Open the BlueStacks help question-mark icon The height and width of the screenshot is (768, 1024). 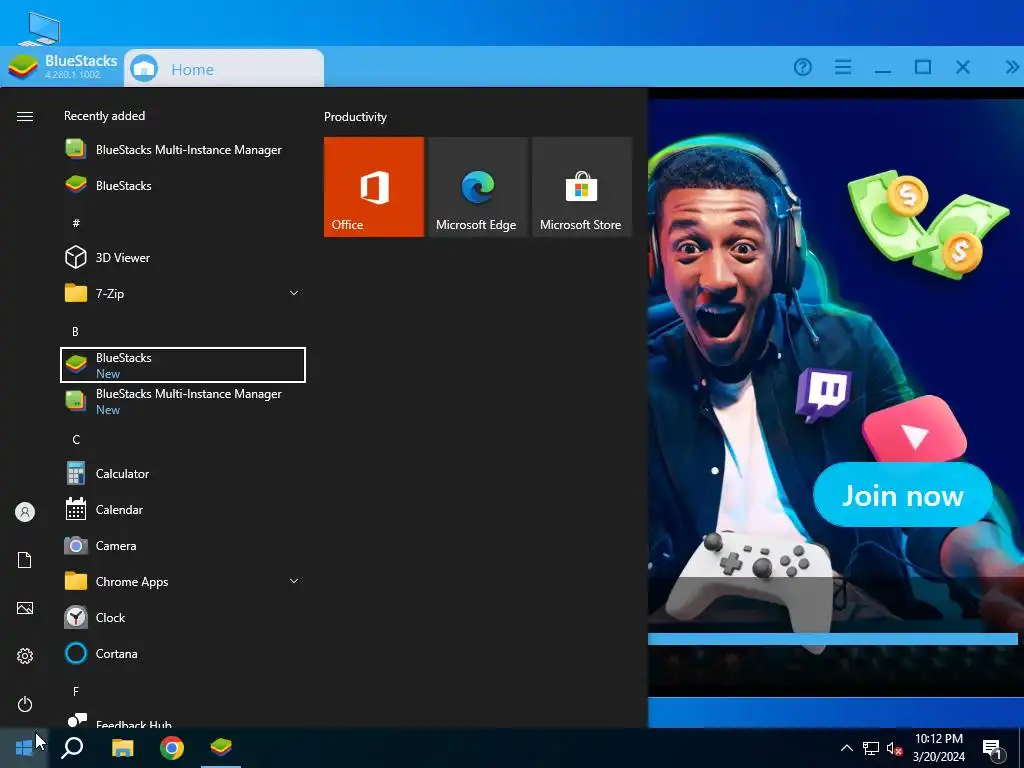[x=803, y=67]
